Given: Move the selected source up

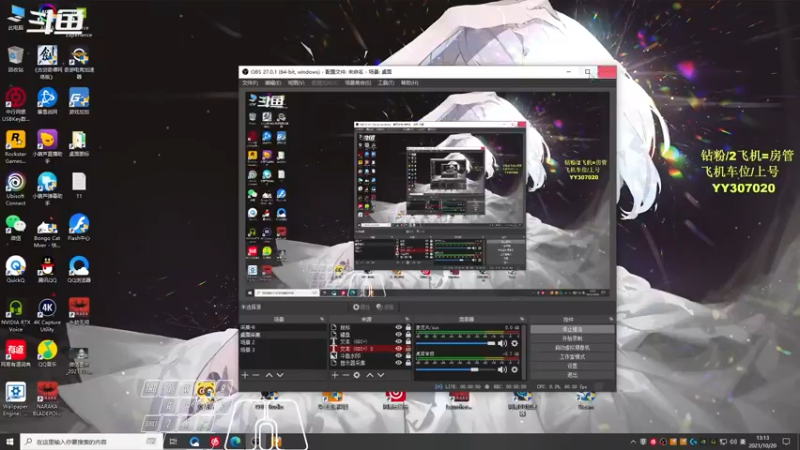Looking at the screenshot, I should point(370,375).
